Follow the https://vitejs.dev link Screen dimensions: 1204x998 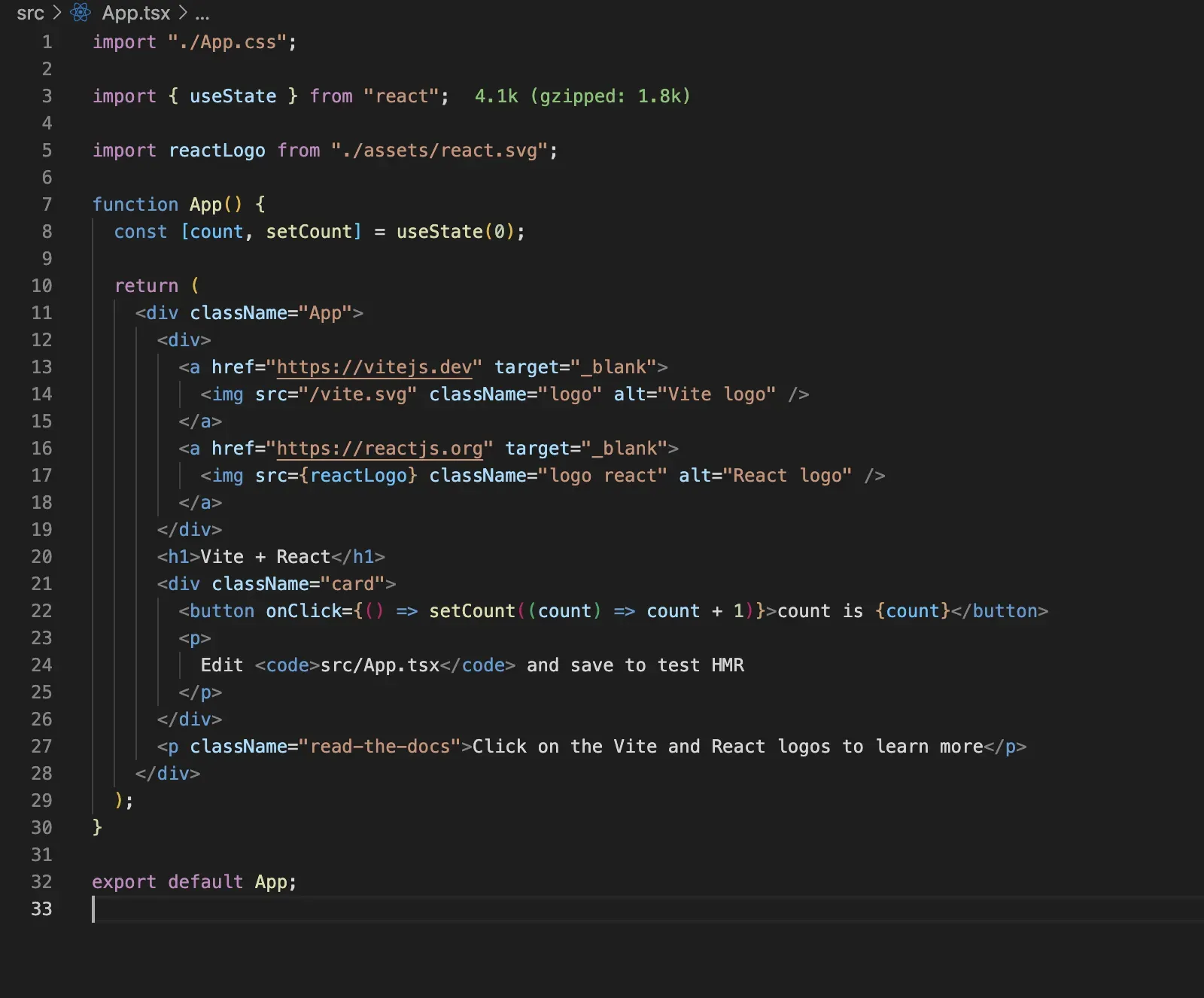tap(374, 367)
